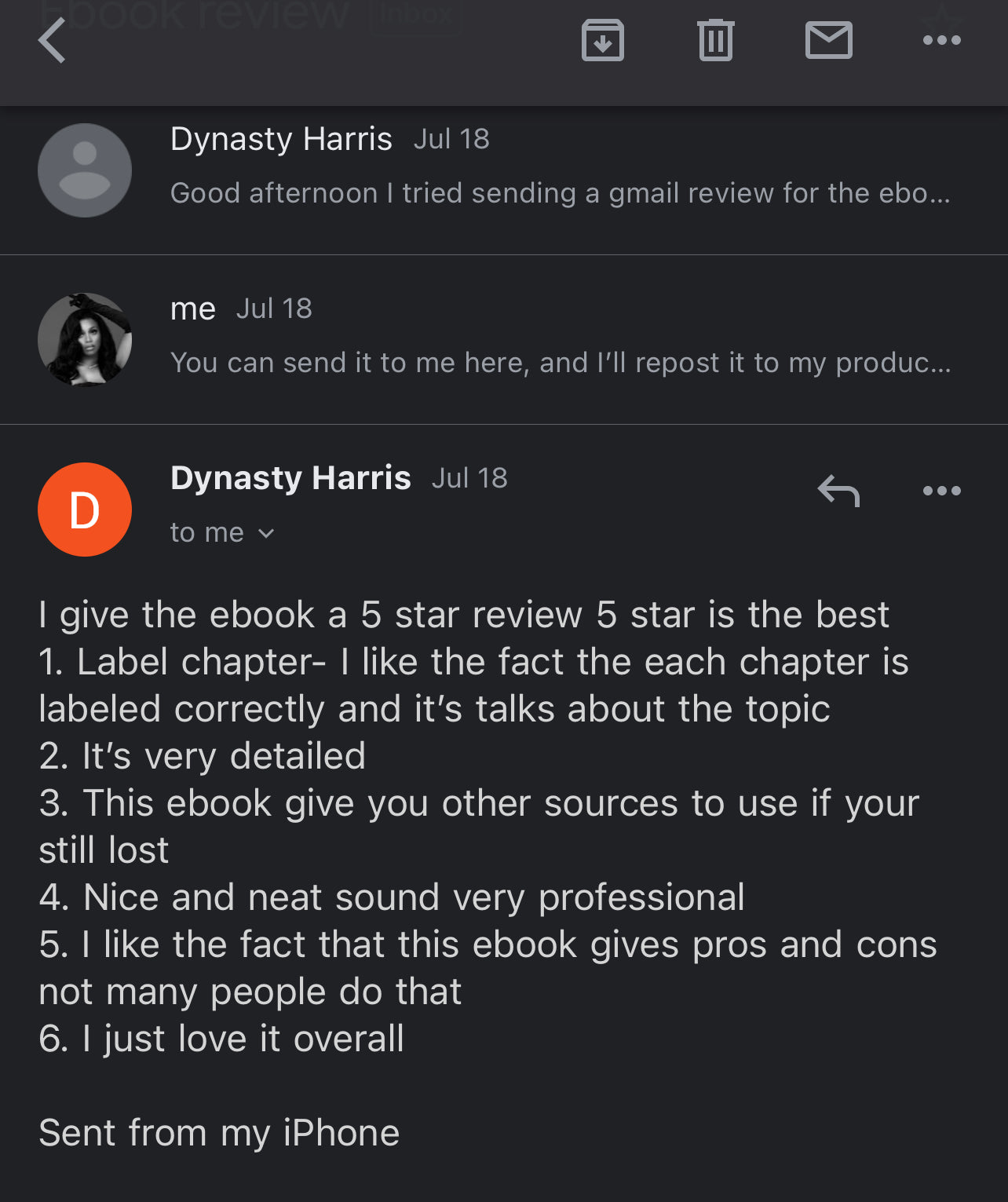Open the top toolbar three-dot menu
Image resolution: width=1008 pixels, height=1202 pixels.
click(x=941, y=41)
